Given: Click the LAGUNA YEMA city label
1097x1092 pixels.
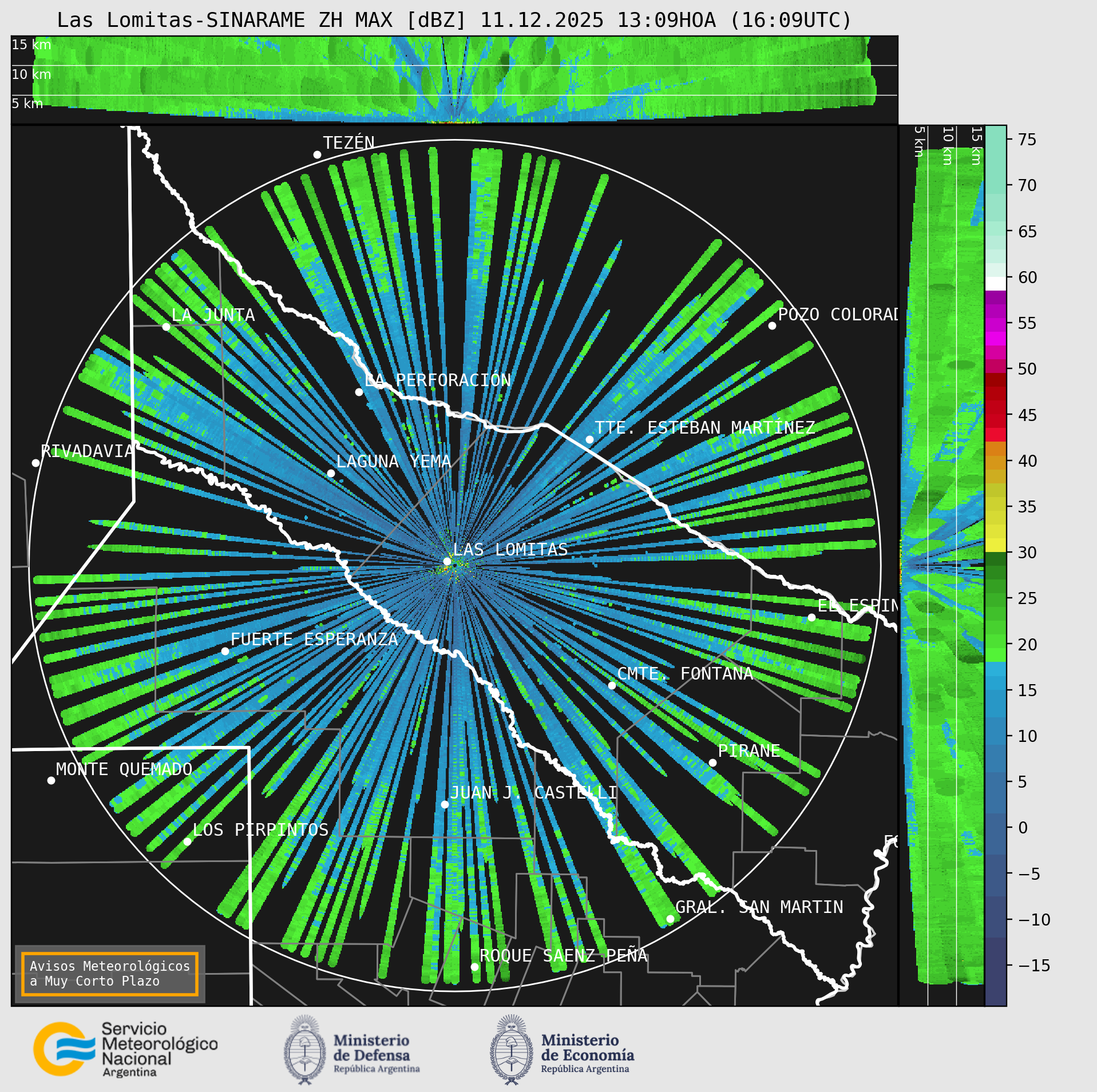Looking at the screenshot, I should 394,461.
